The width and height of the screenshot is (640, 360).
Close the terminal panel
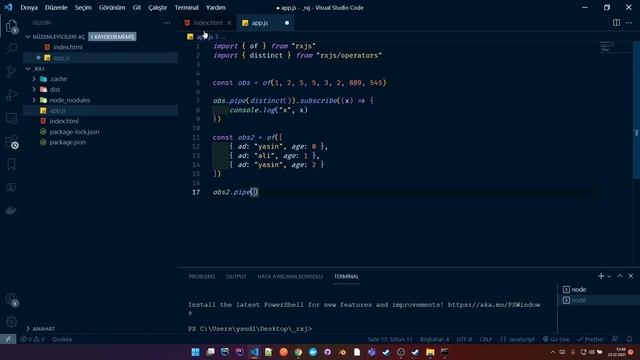631,276
